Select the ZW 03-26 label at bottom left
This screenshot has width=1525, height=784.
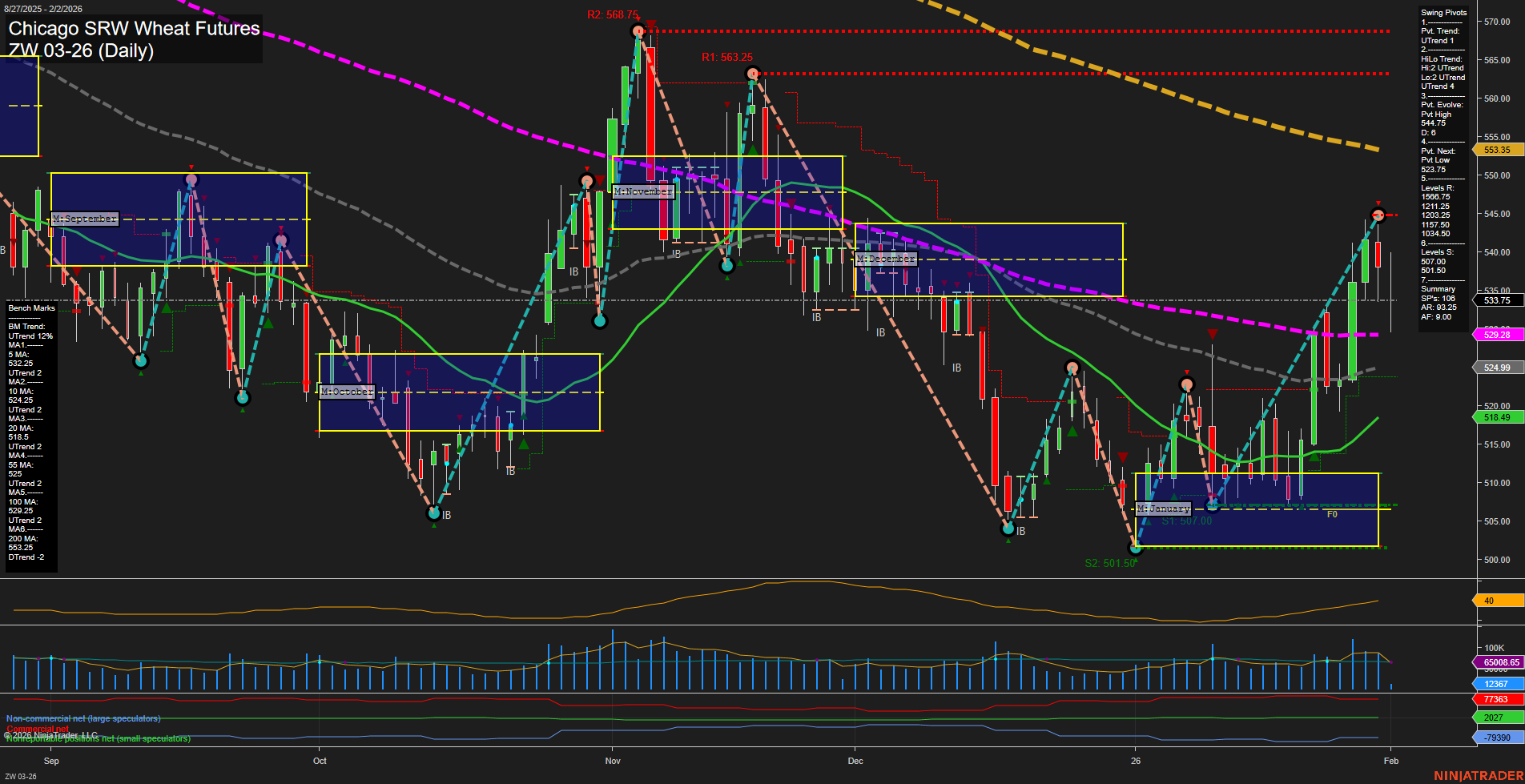pyautogui.click(x=19, y=775)
